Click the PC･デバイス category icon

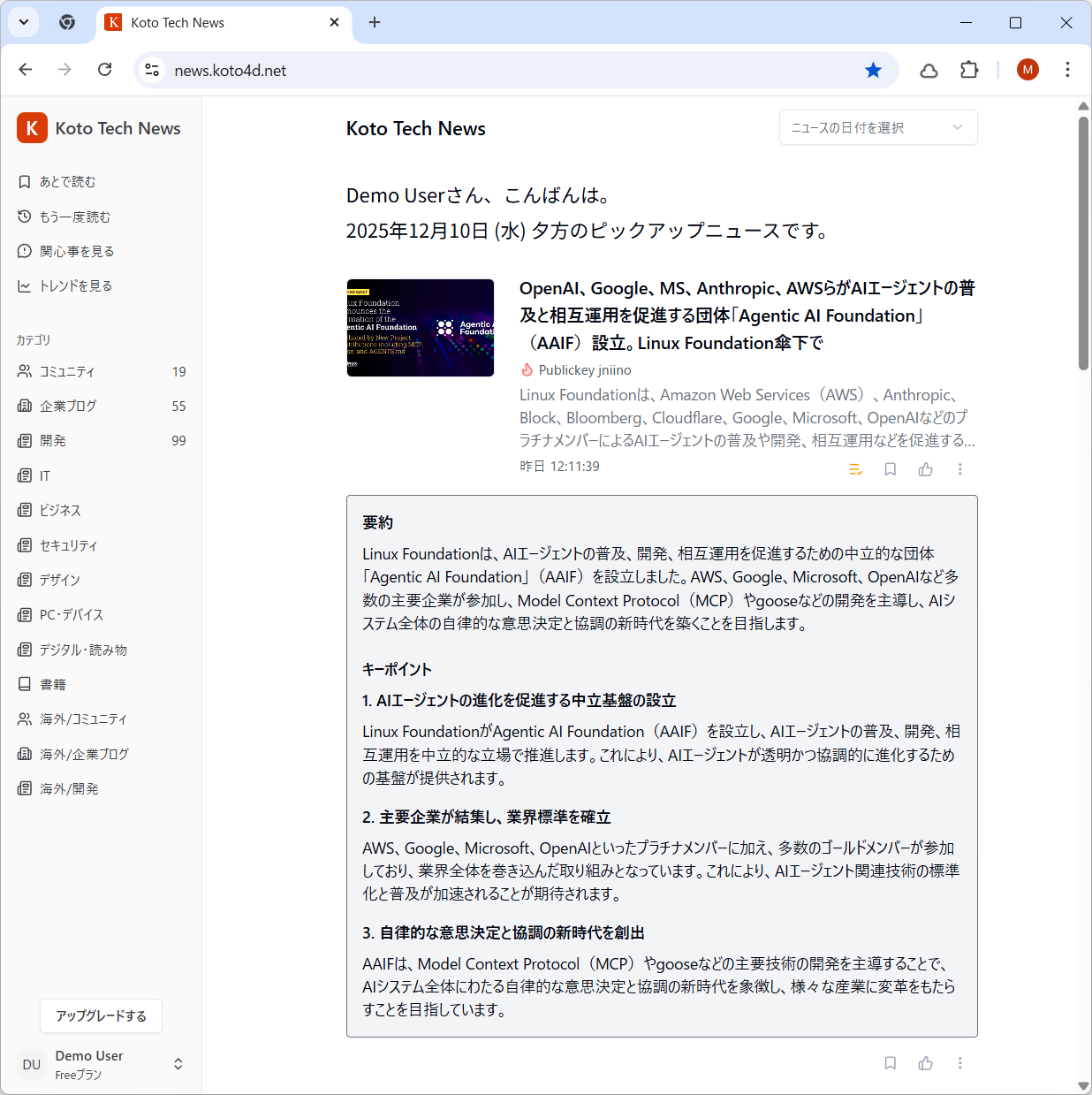(25, 615)
